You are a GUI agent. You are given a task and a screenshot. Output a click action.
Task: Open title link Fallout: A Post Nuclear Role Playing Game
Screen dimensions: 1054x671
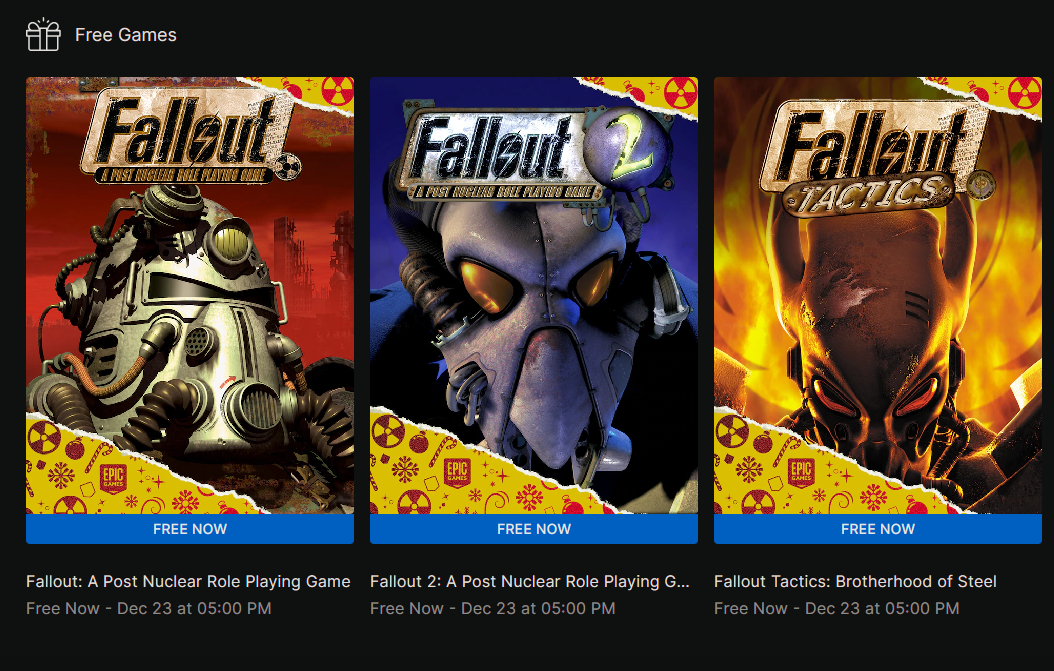(188, 582)
